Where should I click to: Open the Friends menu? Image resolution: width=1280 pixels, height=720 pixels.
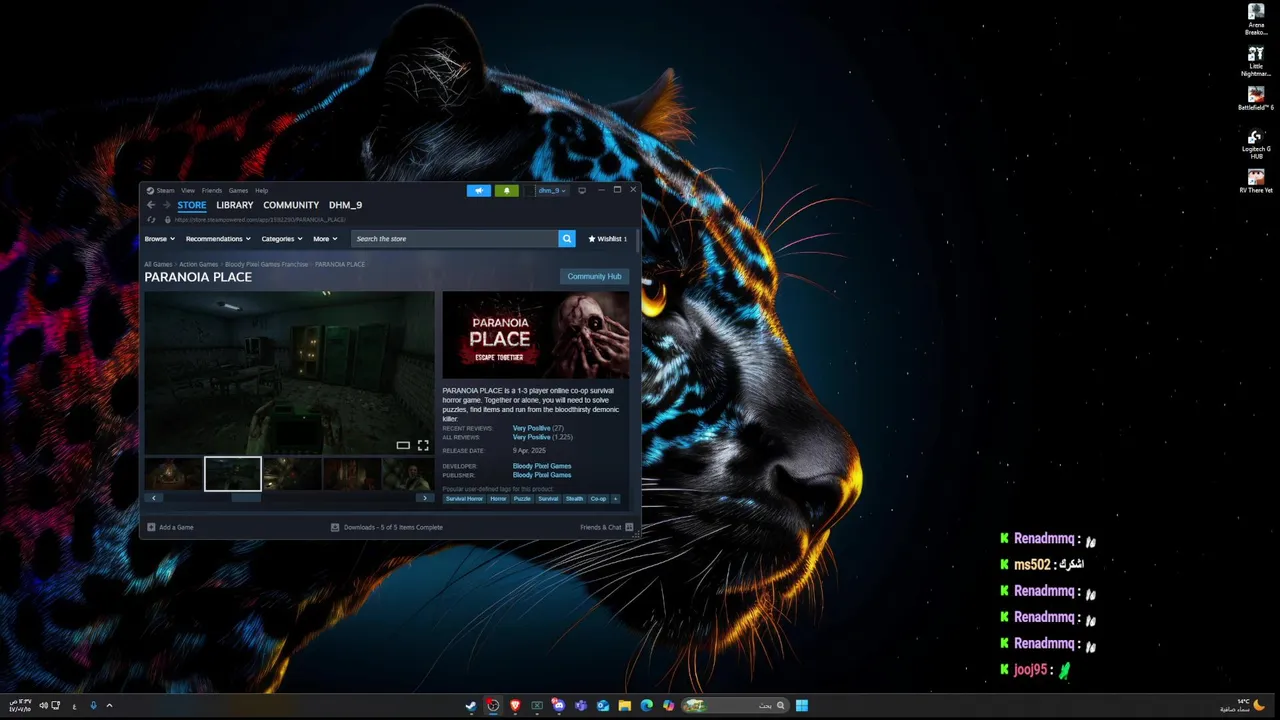click(x=212, y=190)
